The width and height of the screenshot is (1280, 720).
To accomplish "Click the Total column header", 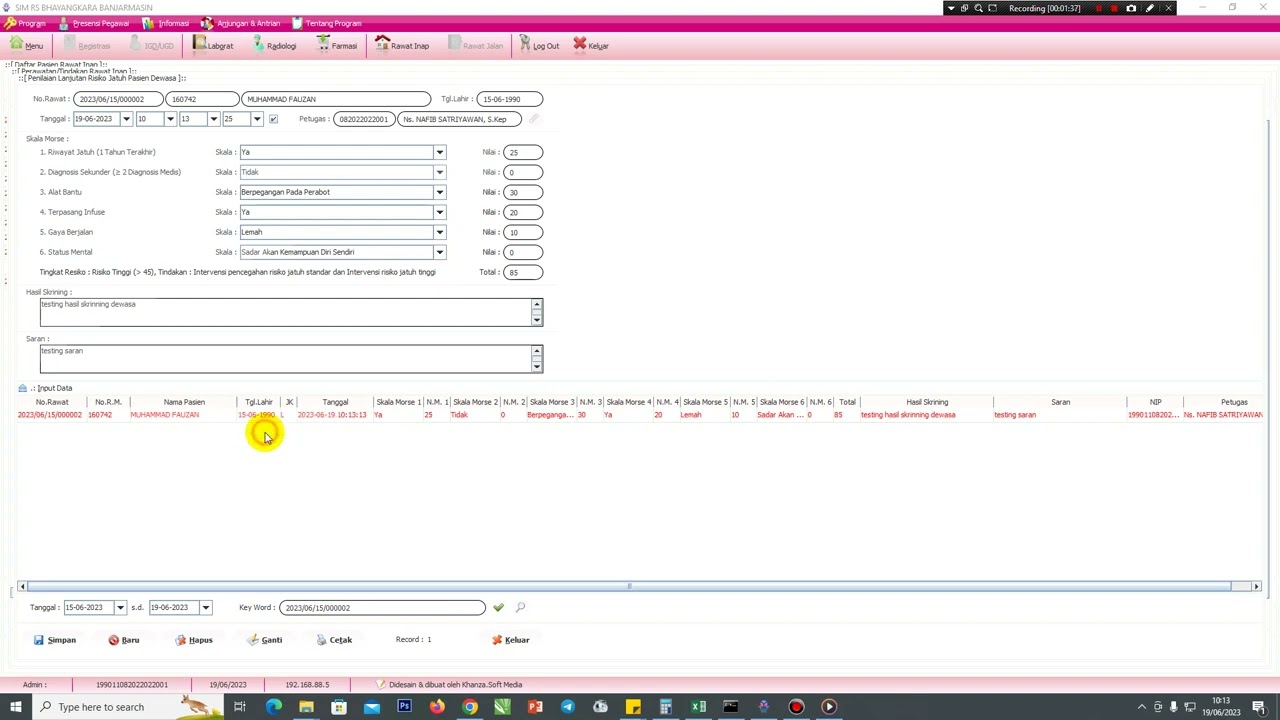I will (x=847, y=402).
